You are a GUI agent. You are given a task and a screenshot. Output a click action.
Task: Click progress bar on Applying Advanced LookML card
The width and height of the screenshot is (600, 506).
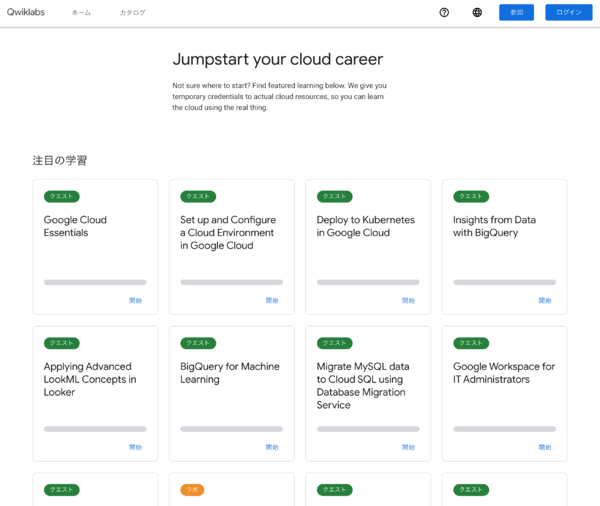95,429
